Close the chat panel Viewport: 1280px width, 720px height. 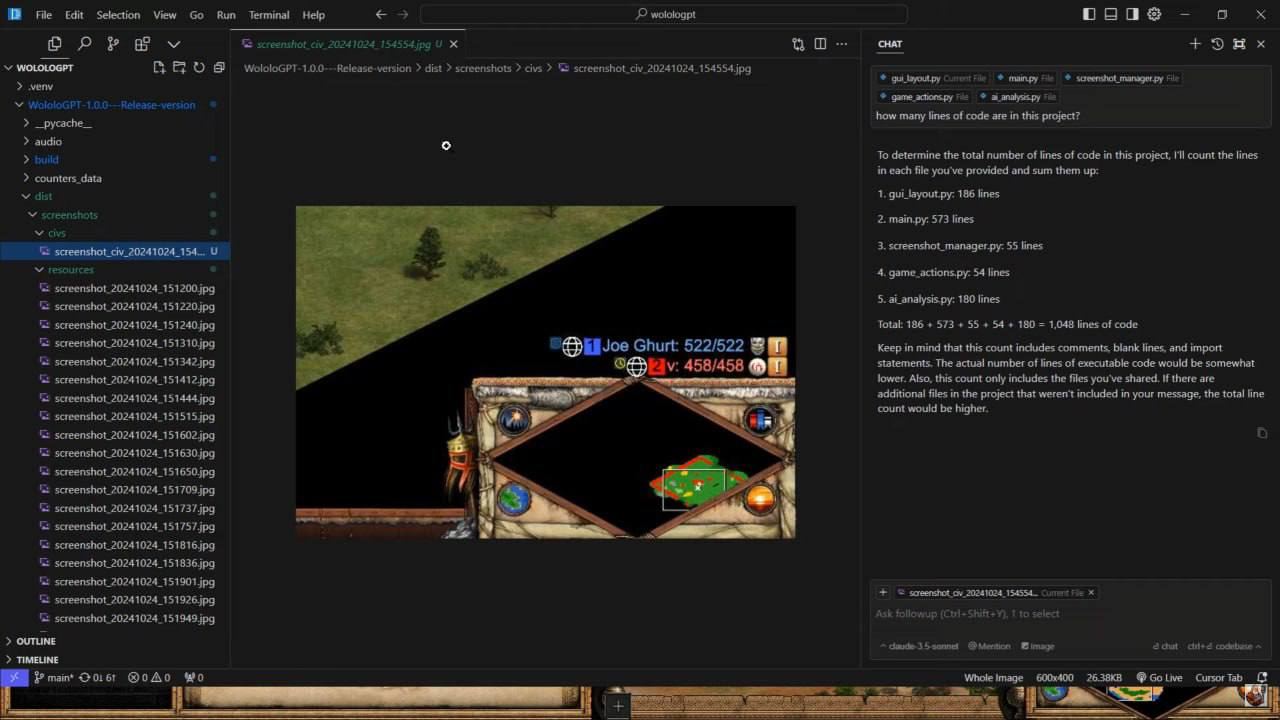click(1261, 44)
